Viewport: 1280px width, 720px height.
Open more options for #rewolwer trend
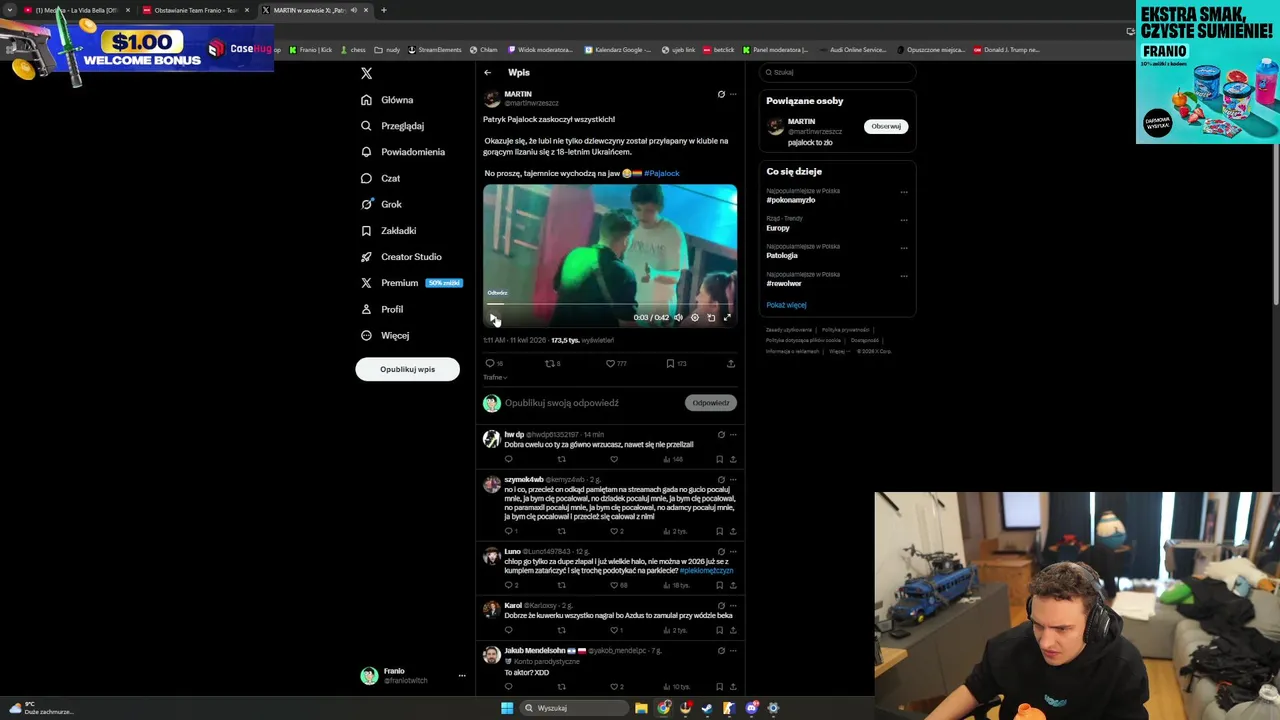tap(904, 276)
